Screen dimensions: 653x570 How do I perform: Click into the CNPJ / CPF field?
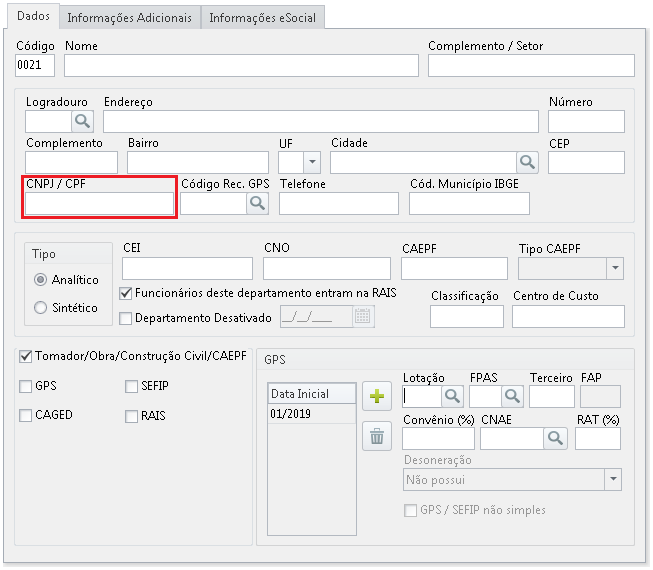coord(100,203)
